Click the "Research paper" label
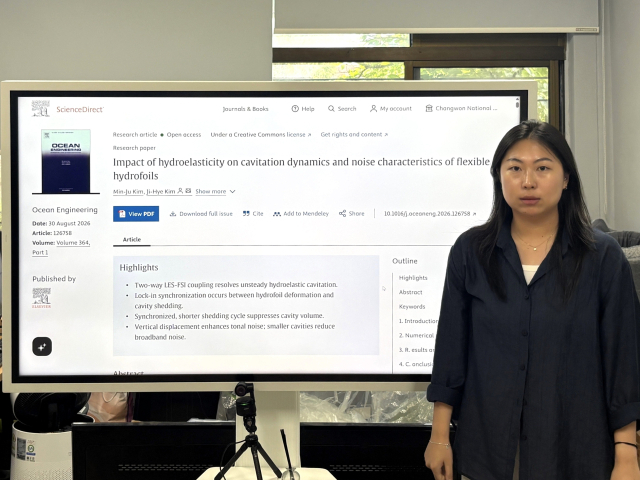The image size is (640, 480). point(134,148)
